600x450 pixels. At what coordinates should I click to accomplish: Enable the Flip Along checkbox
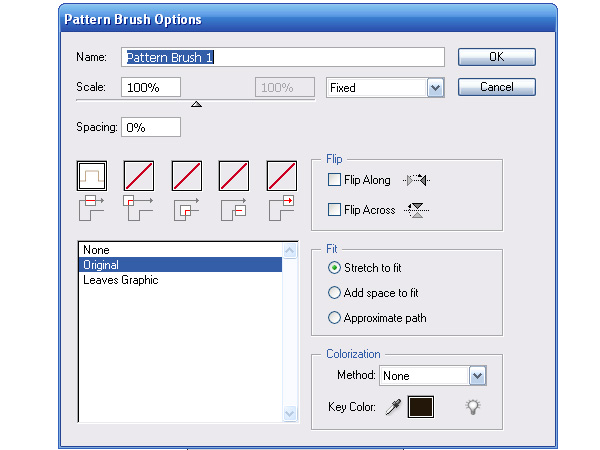[x=334, y=179]
